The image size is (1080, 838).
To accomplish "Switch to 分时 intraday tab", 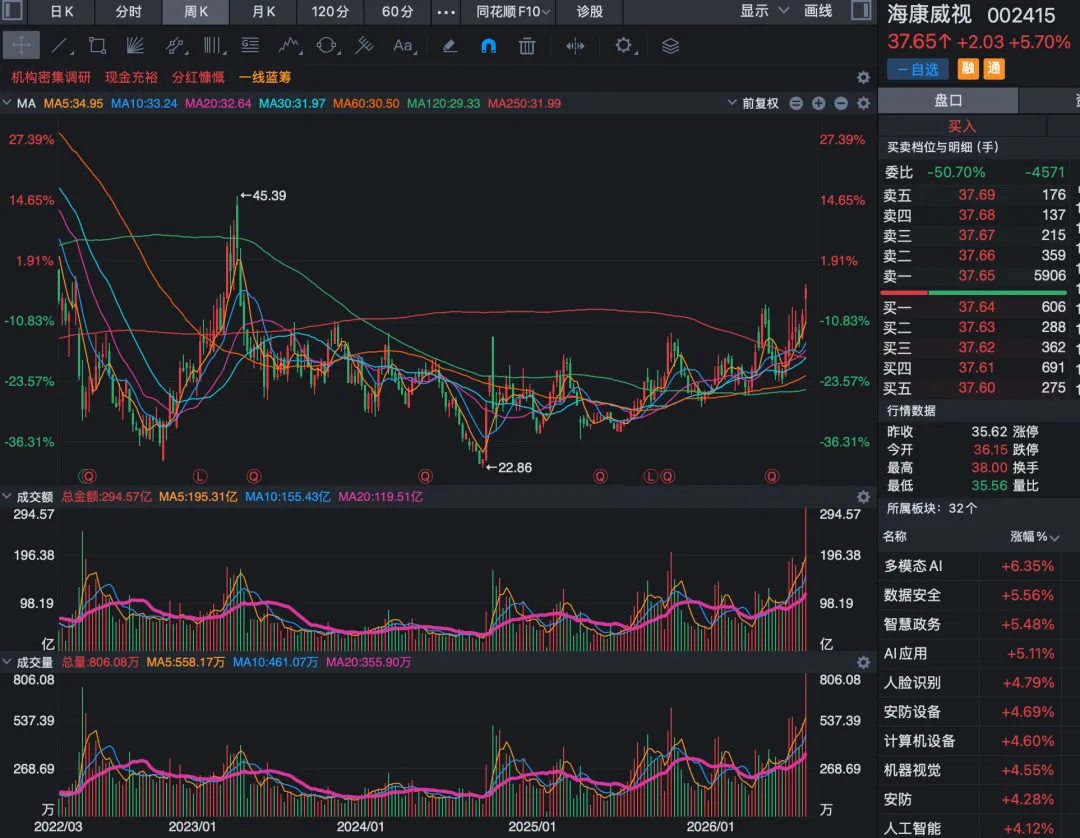I will 128,11.
